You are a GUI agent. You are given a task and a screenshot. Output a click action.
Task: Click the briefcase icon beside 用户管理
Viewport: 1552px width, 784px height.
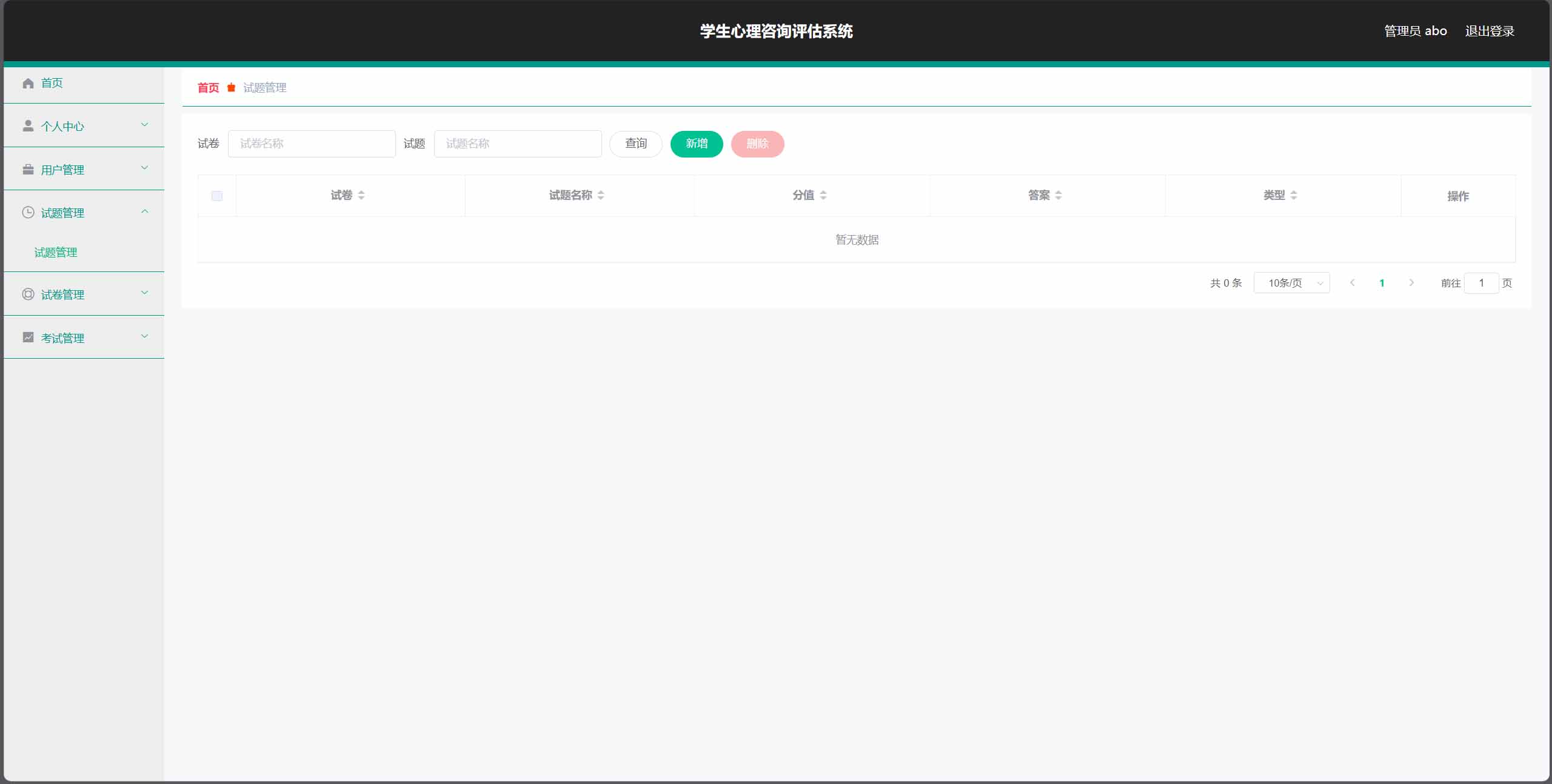coord(28,169)
